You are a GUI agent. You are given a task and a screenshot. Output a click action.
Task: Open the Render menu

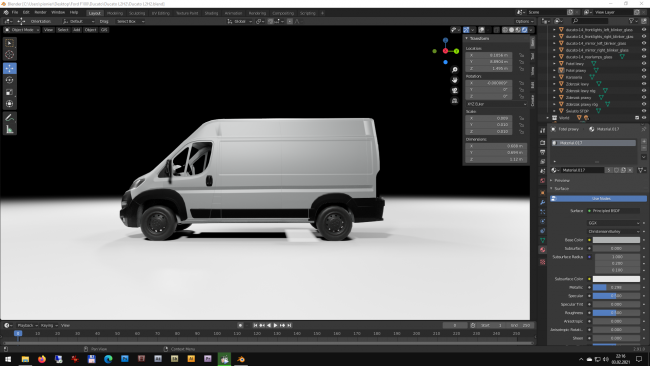[40, 13]
